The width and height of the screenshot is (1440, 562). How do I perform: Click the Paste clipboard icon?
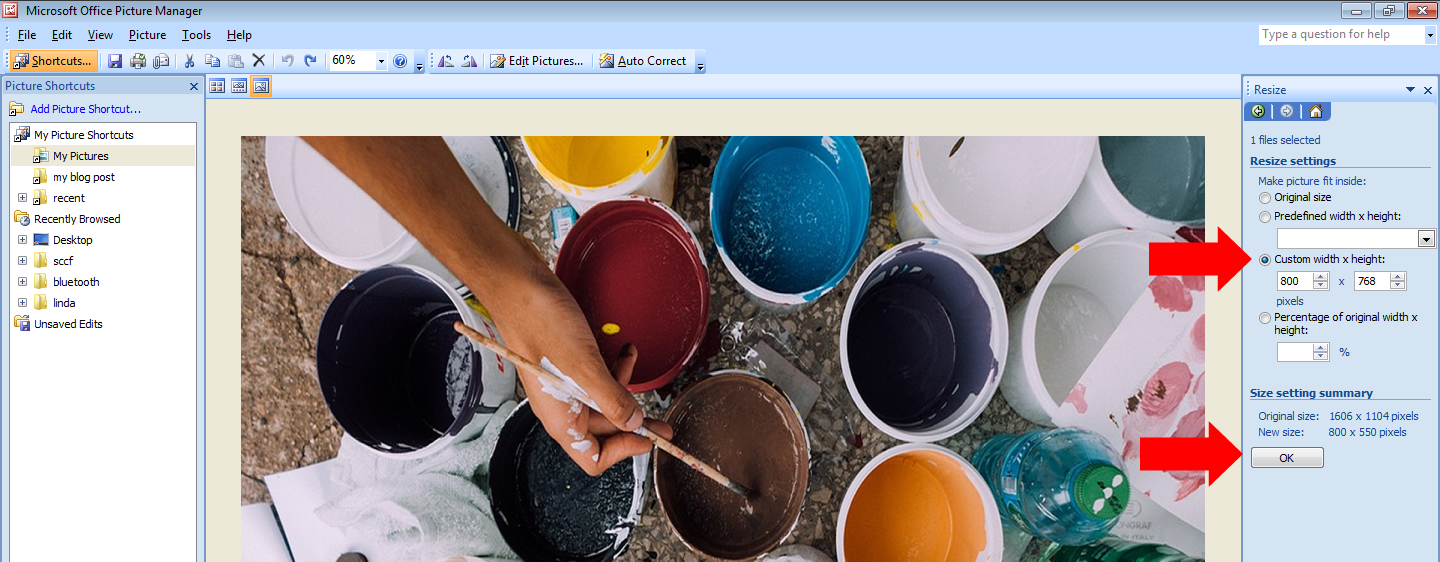coord(235,61)
